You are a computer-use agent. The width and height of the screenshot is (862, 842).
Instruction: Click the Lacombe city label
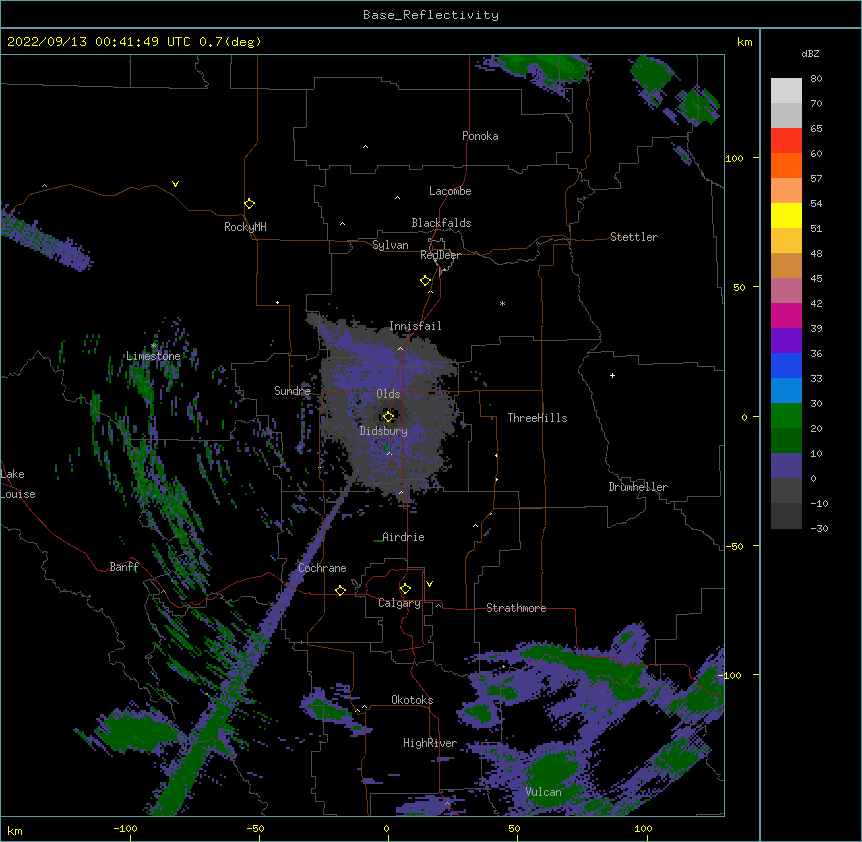[x=450, y=191]
